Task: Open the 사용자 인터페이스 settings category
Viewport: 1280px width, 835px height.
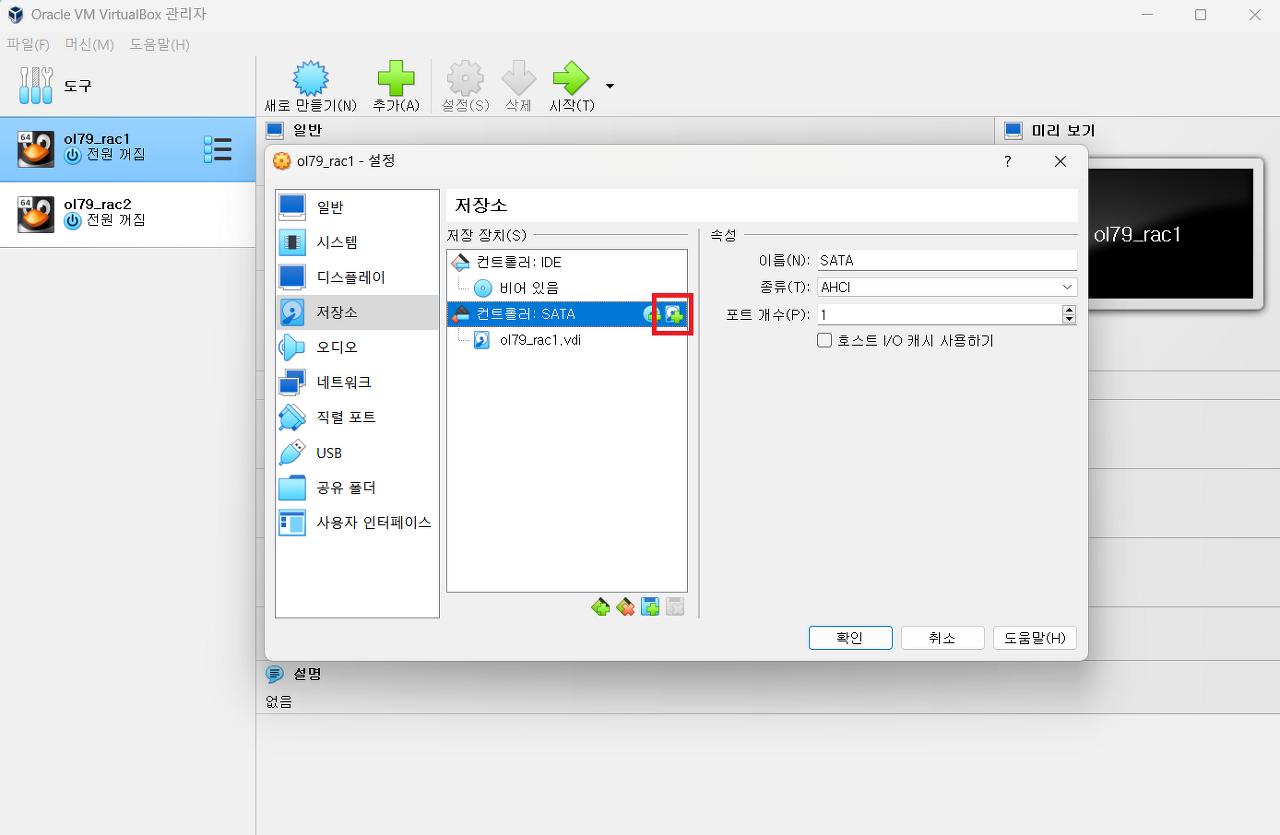Action: tap(357, 523)
